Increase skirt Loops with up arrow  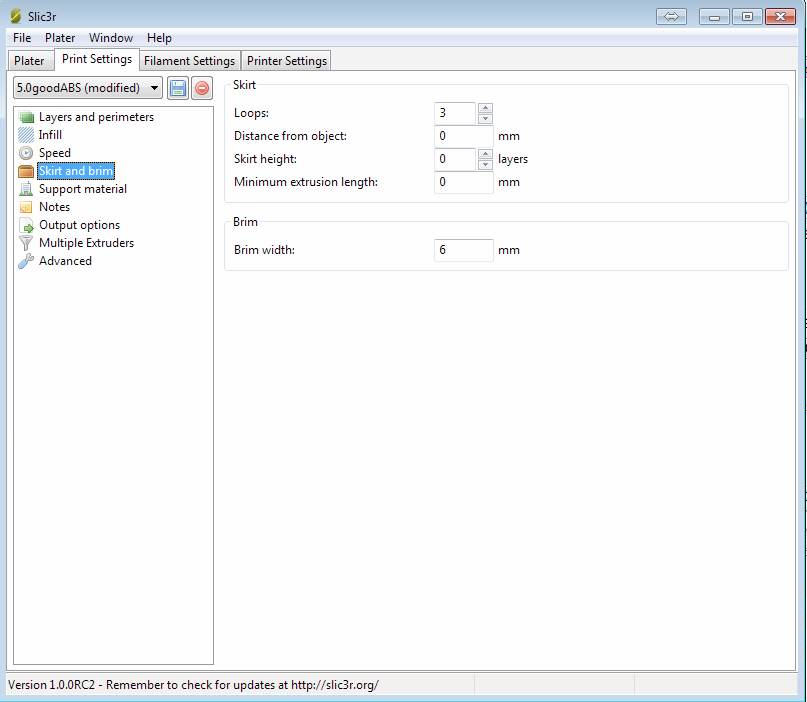coord(485,108)
